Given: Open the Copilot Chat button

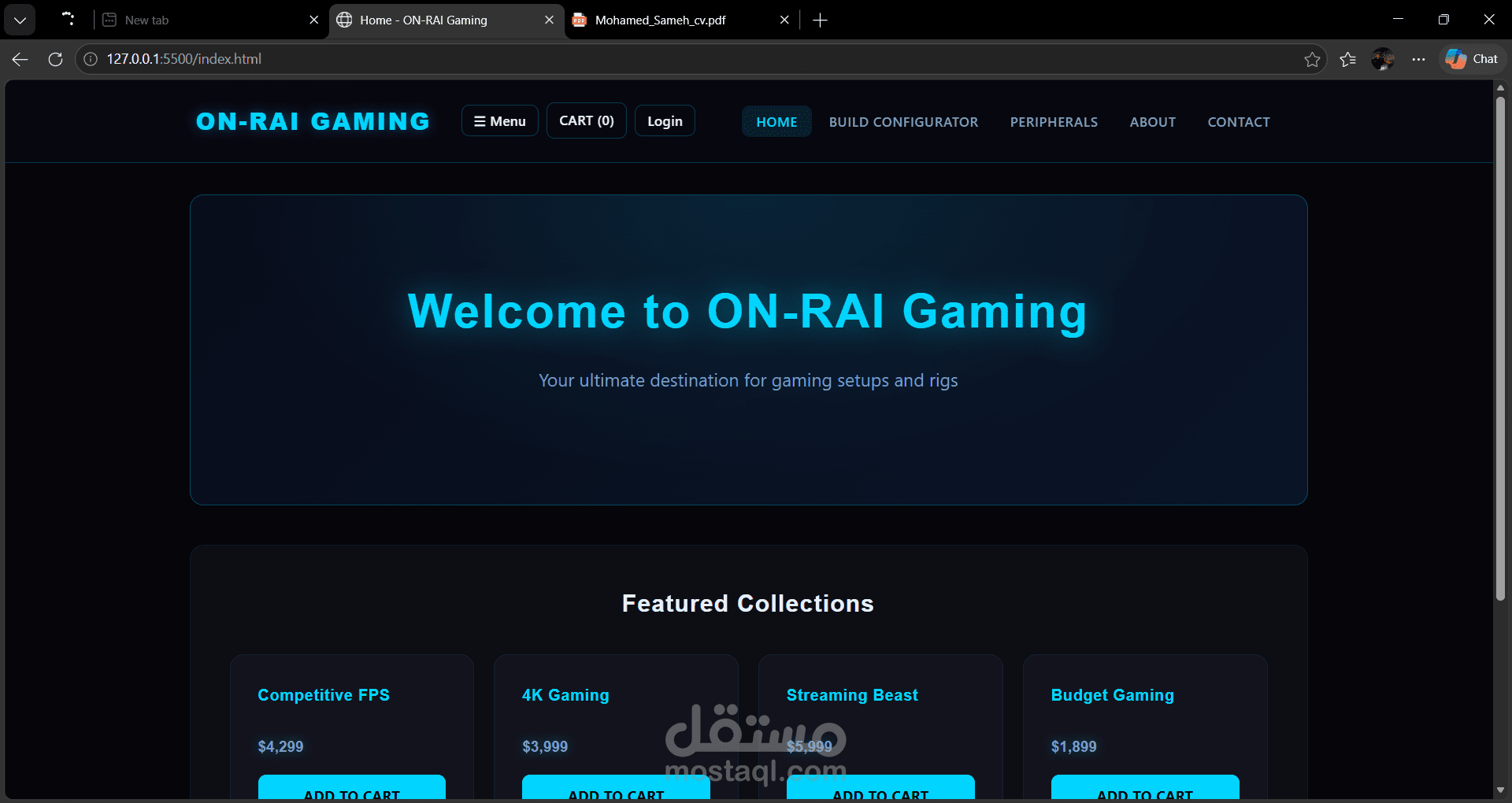Looking at the screenshot, I should [1473, 59].
